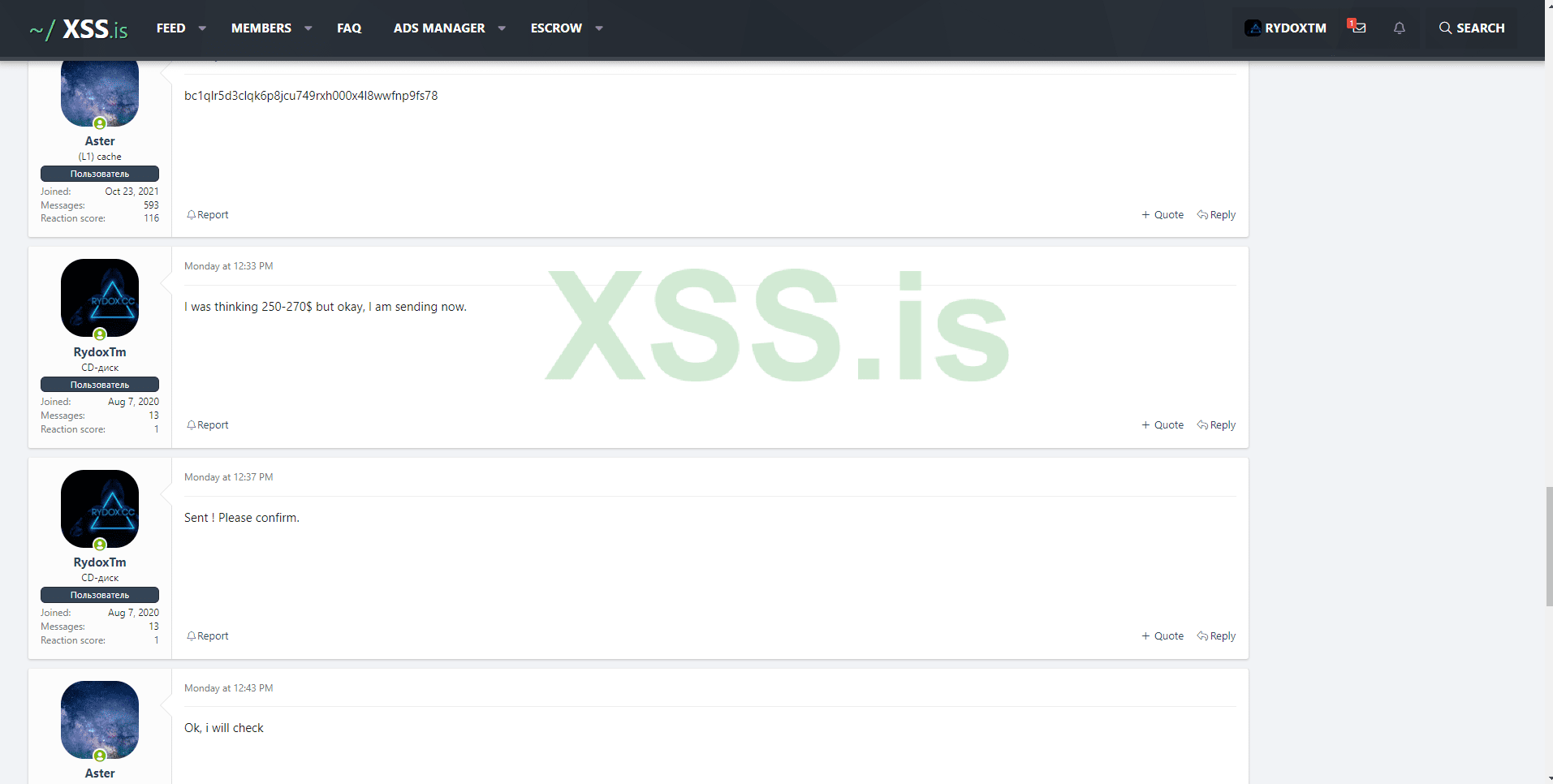Open the 'Monday at 12:43 PM' timestamp permalink
This screenshot has width=1553, height=784.
click(228, 688)
